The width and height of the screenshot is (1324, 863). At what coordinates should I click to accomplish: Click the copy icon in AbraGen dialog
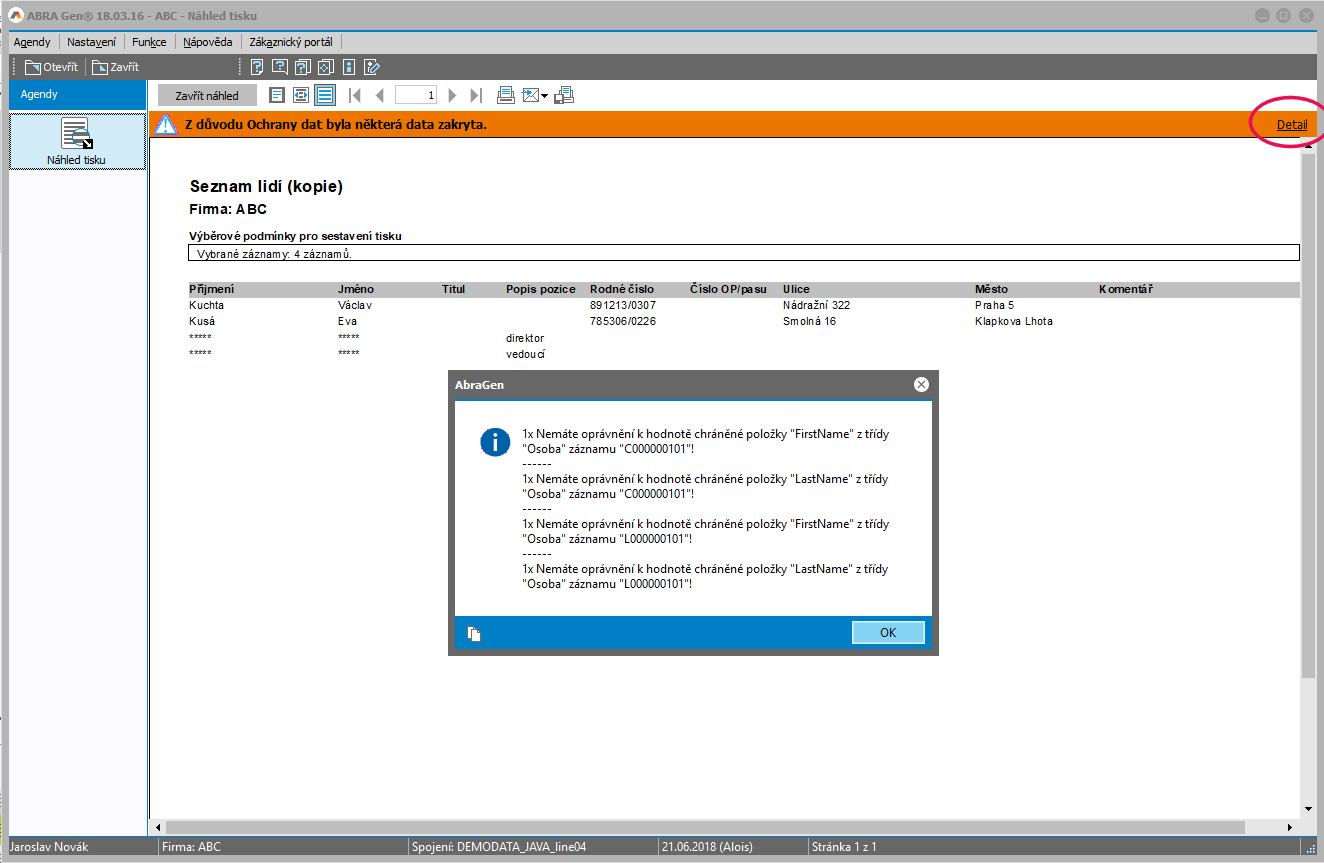474,633
